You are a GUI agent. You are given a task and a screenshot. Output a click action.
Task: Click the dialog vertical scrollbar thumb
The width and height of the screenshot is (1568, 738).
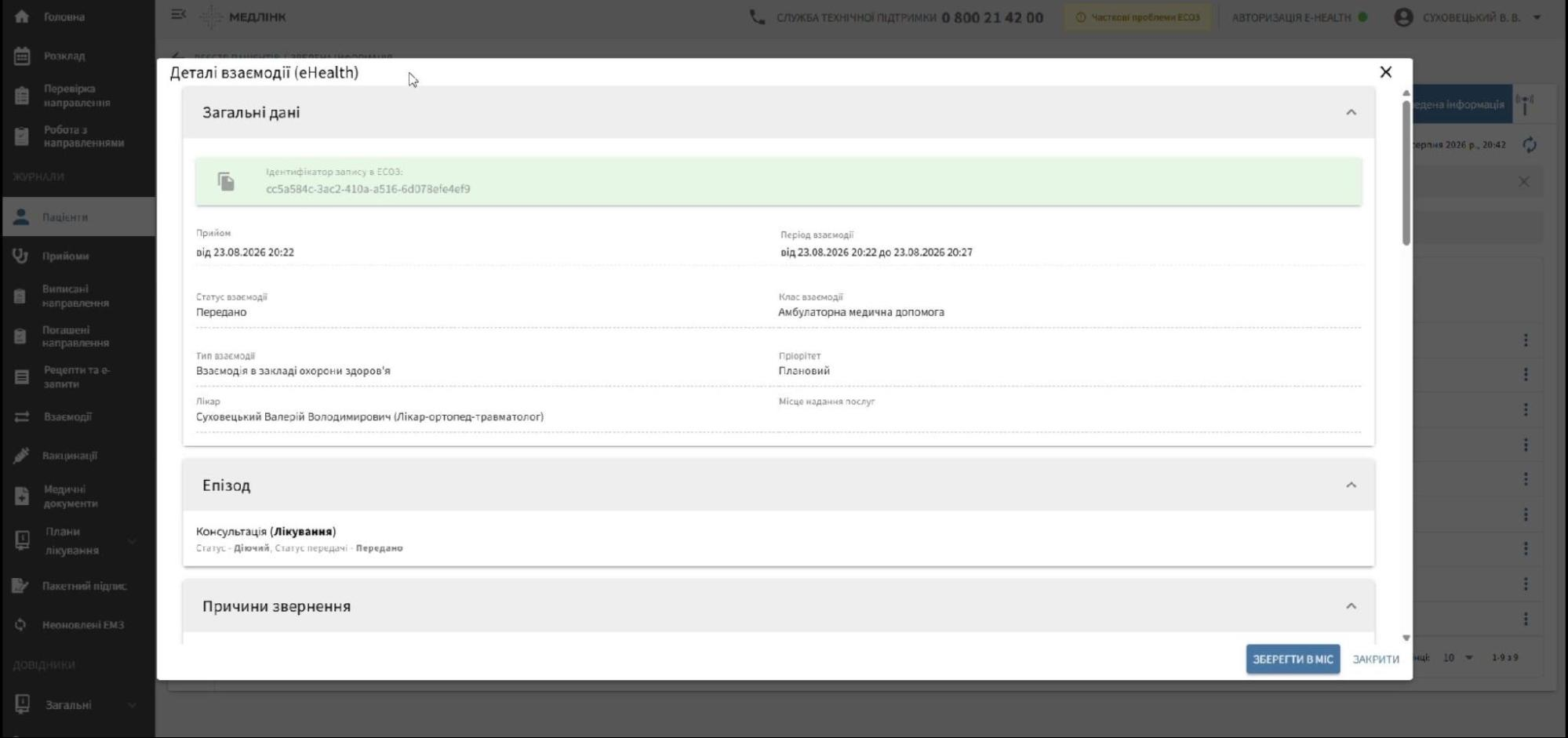click(x=1406, y=173)
